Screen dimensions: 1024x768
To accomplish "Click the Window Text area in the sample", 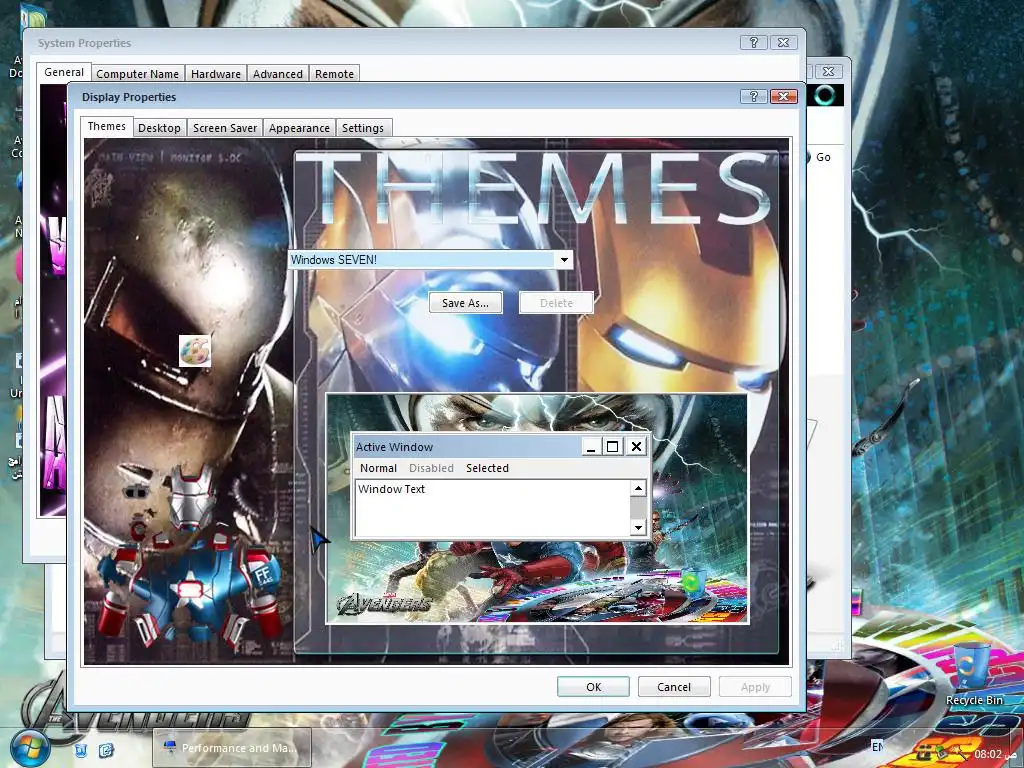I will pyautogui.click(x=492, y=508).
